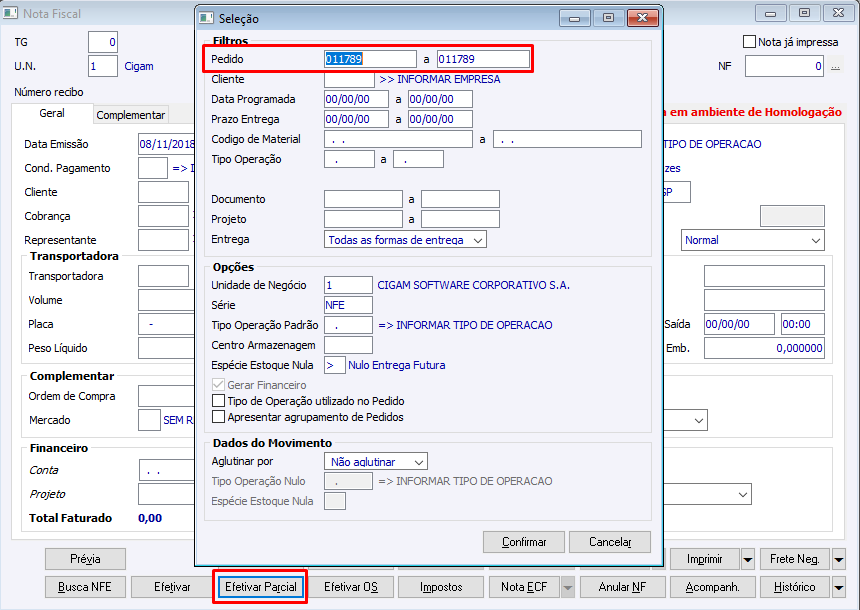Click the disabled Gerar Financeiro checkbox
The width and height of the screenshot is (860, 610).
click(x=218, y=385)
